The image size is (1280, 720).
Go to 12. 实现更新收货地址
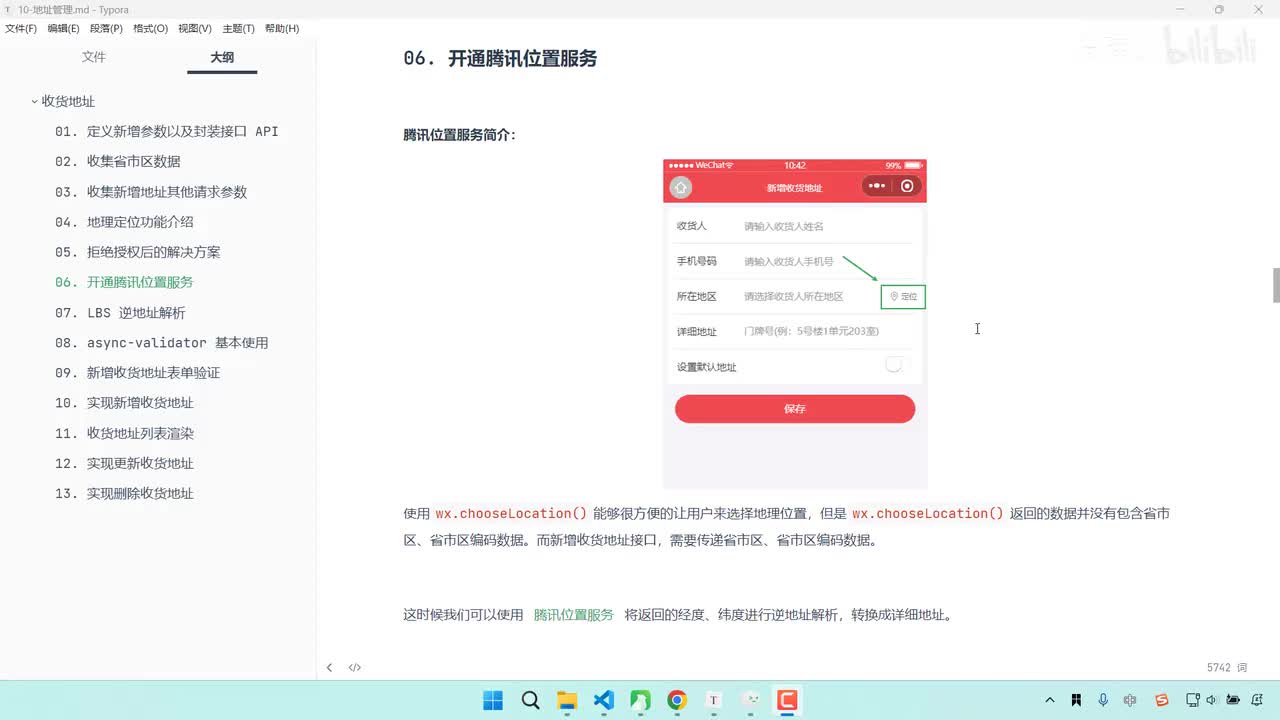click(x=124, y=463)
